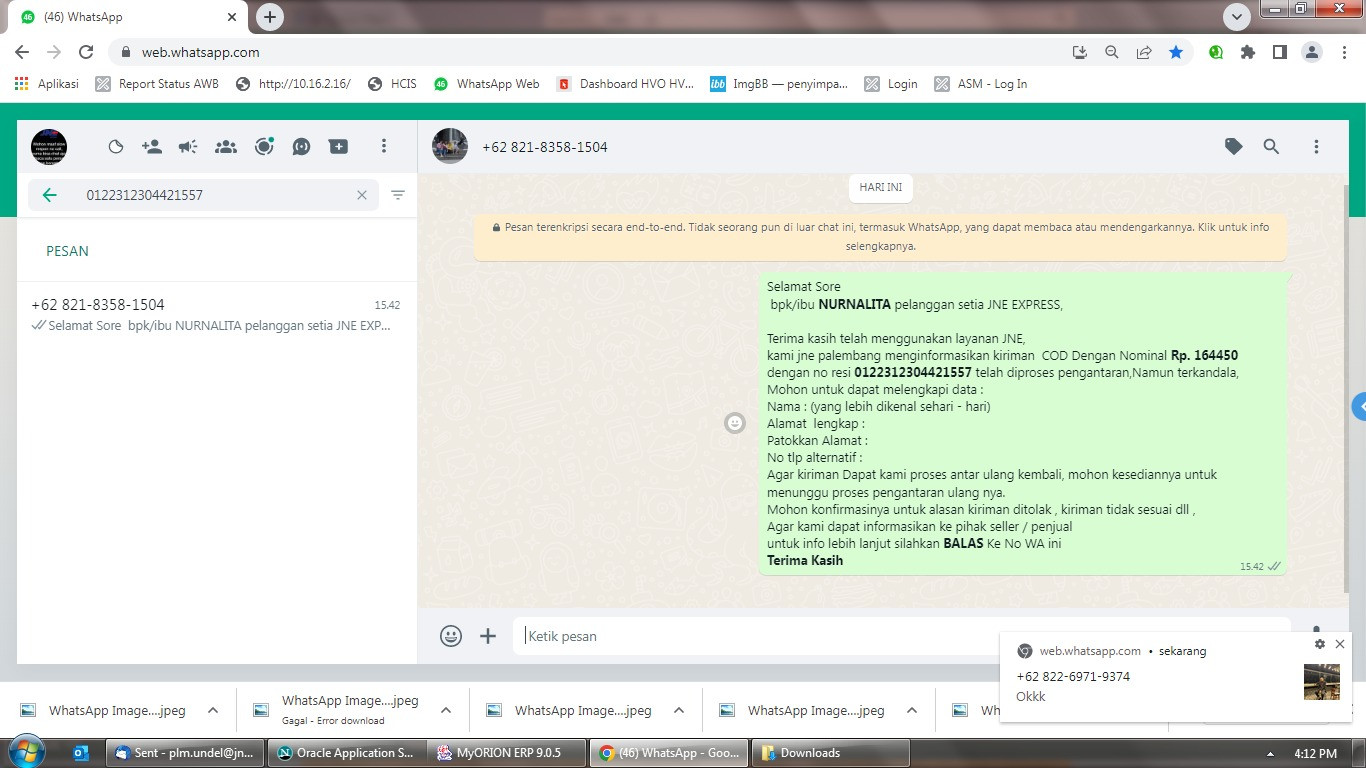Click the zoom magnifier icon in address bar
The image size is (1366, 768).
1111,52
